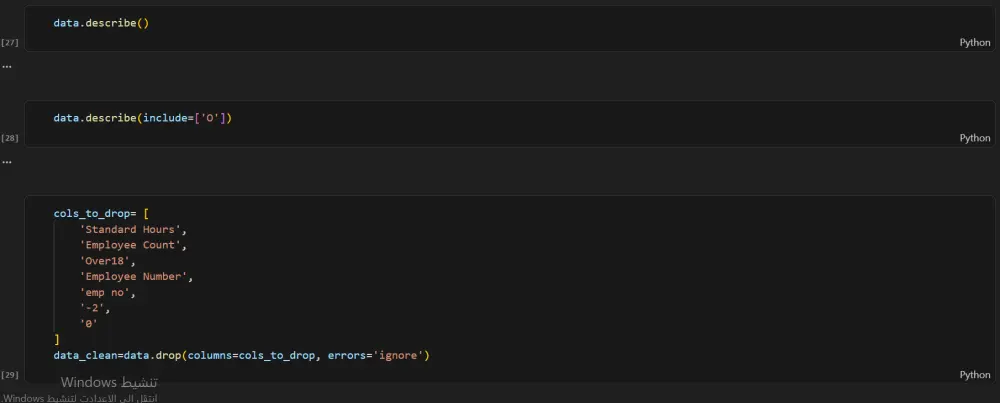Click the 'Employee Count' string line
Viewport: 1000px width, 403px height.
point(133,245)
